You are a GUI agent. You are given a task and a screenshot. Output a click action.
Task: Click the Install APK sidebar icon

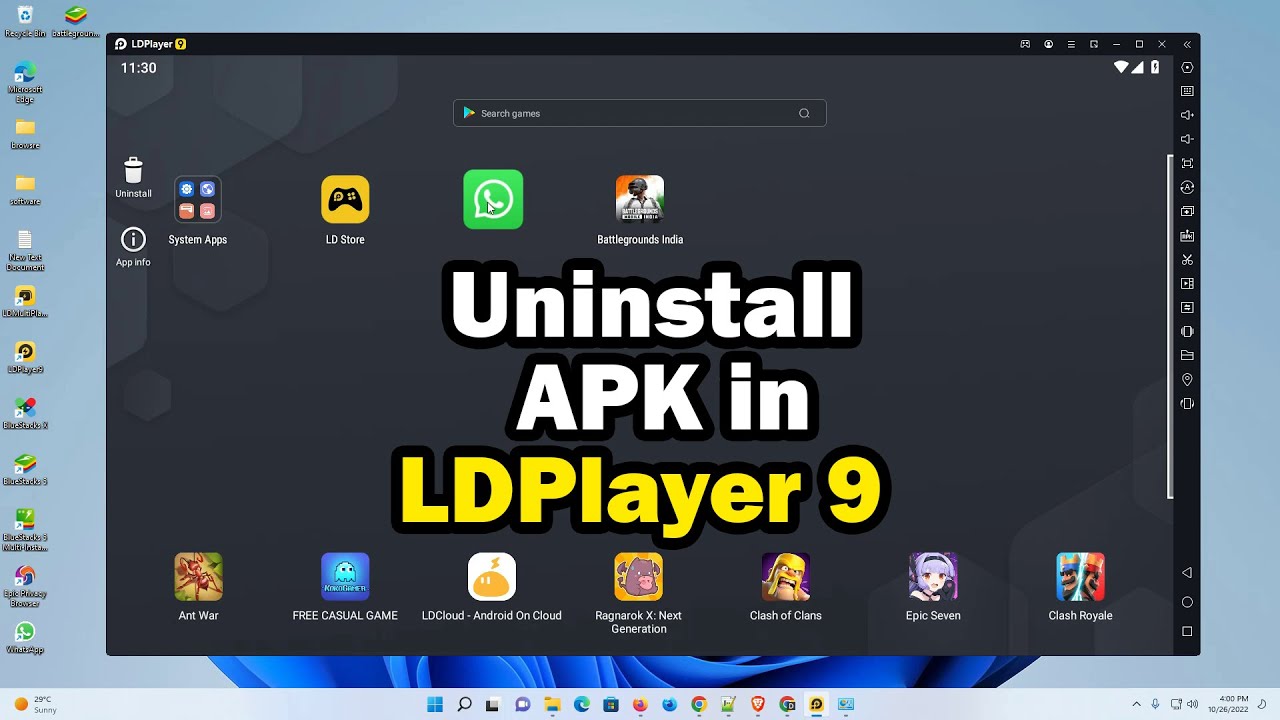(x=1187, y=235)
